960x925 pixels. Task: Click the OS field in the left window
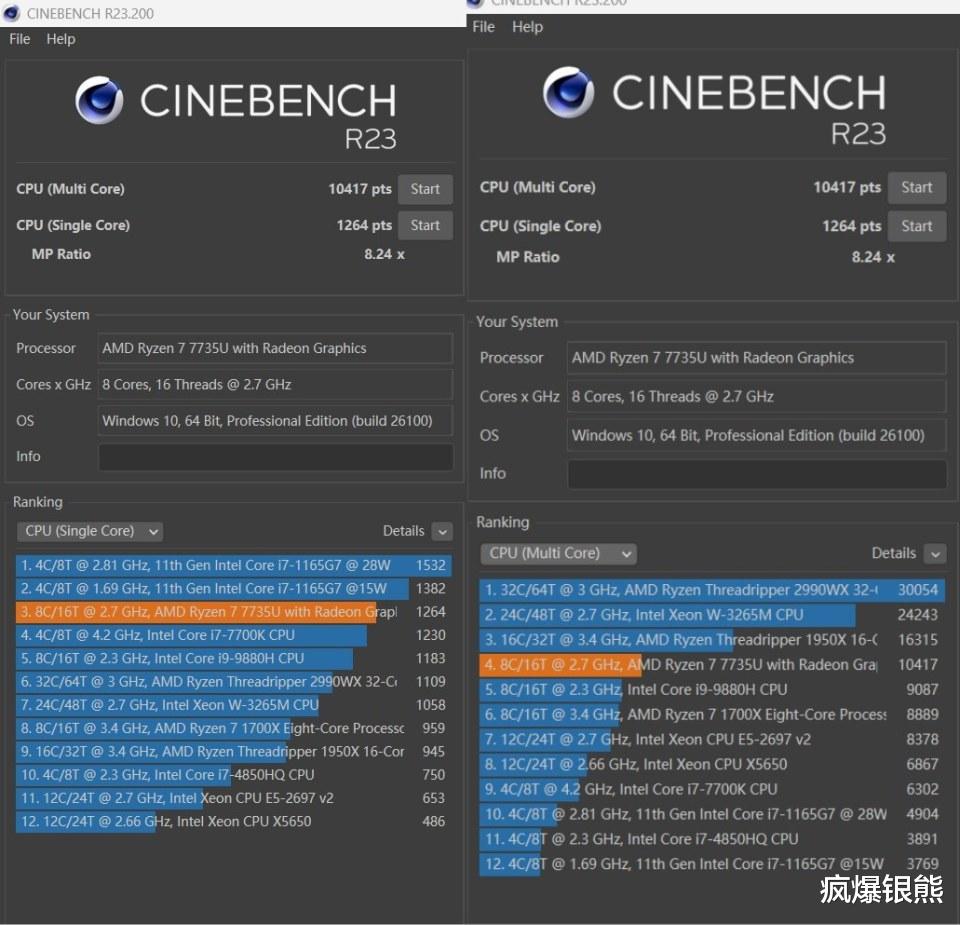275,421
